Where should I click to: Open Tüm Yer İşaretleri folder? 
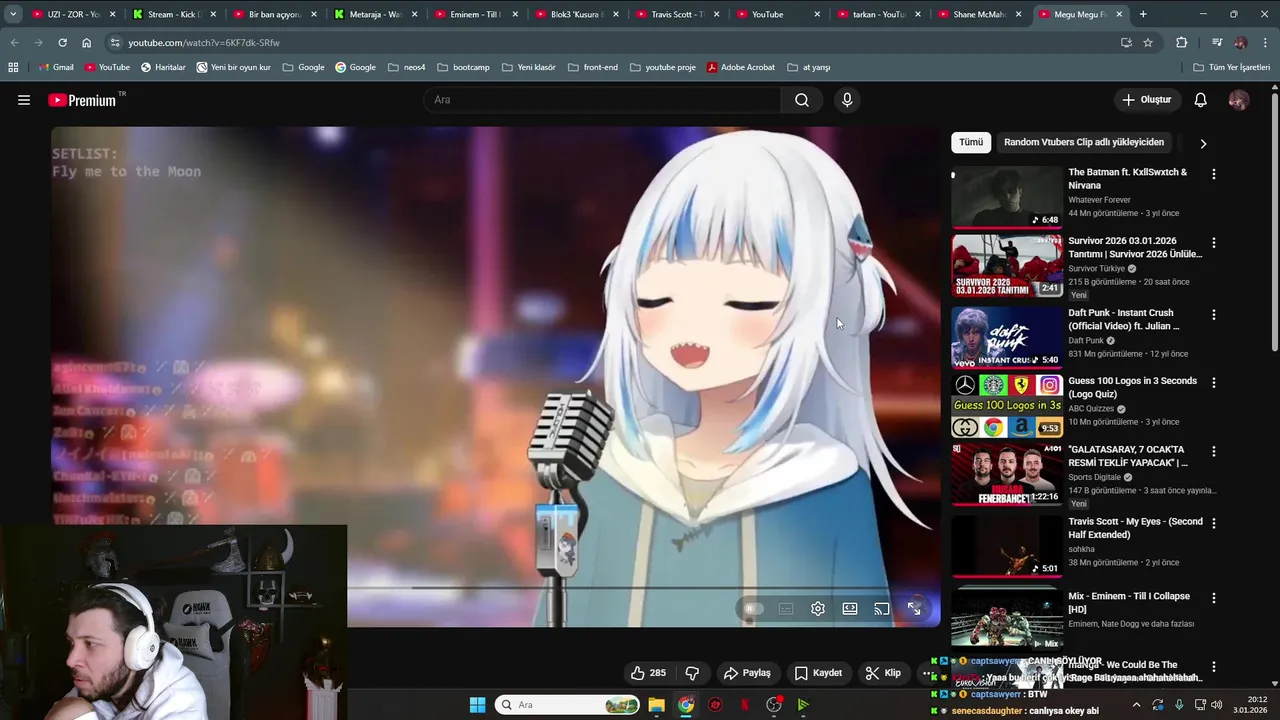pos(1231,67)
